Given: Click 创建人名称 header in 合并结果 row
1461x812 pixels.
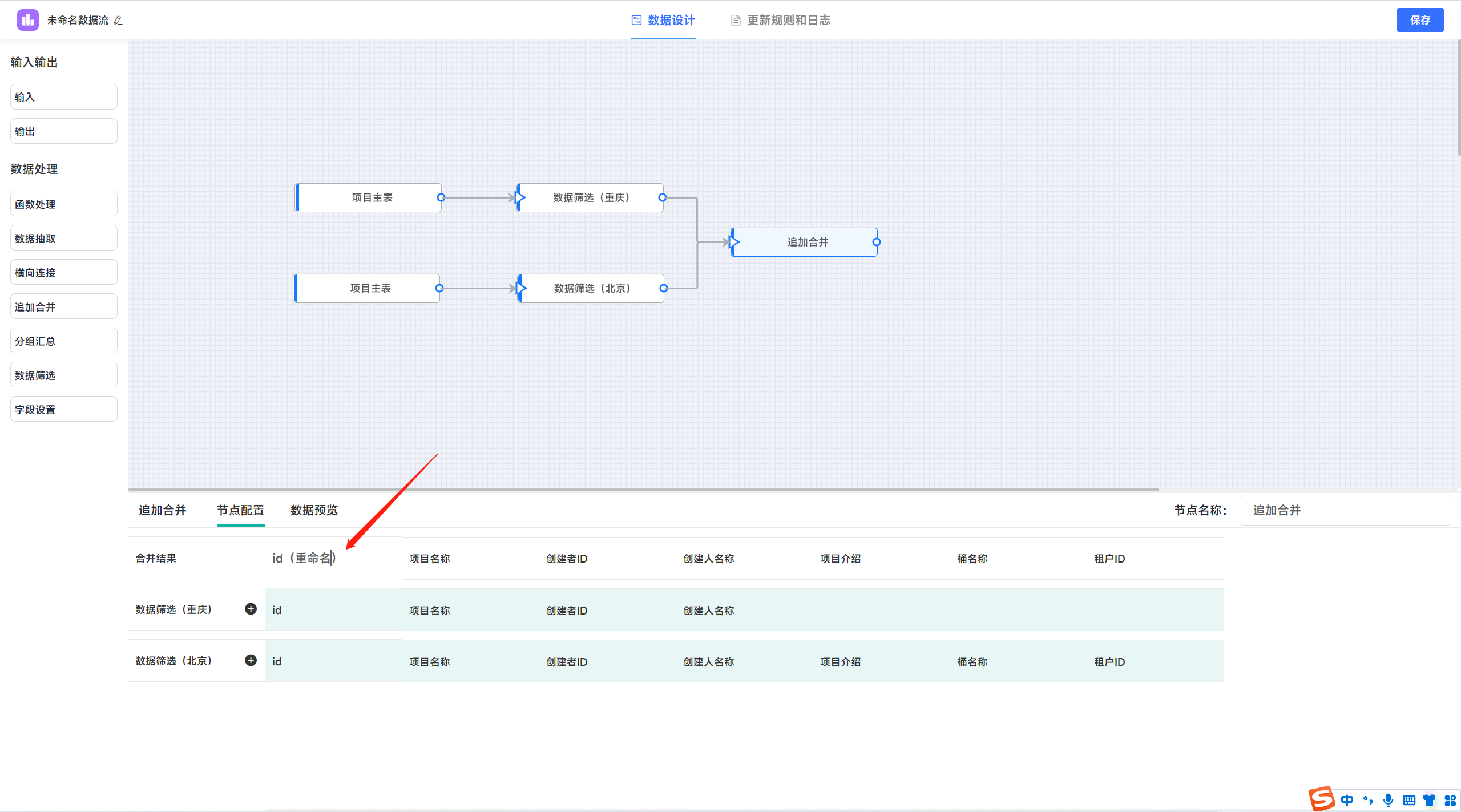Looking at the screenshot, I should pos(744,559).
